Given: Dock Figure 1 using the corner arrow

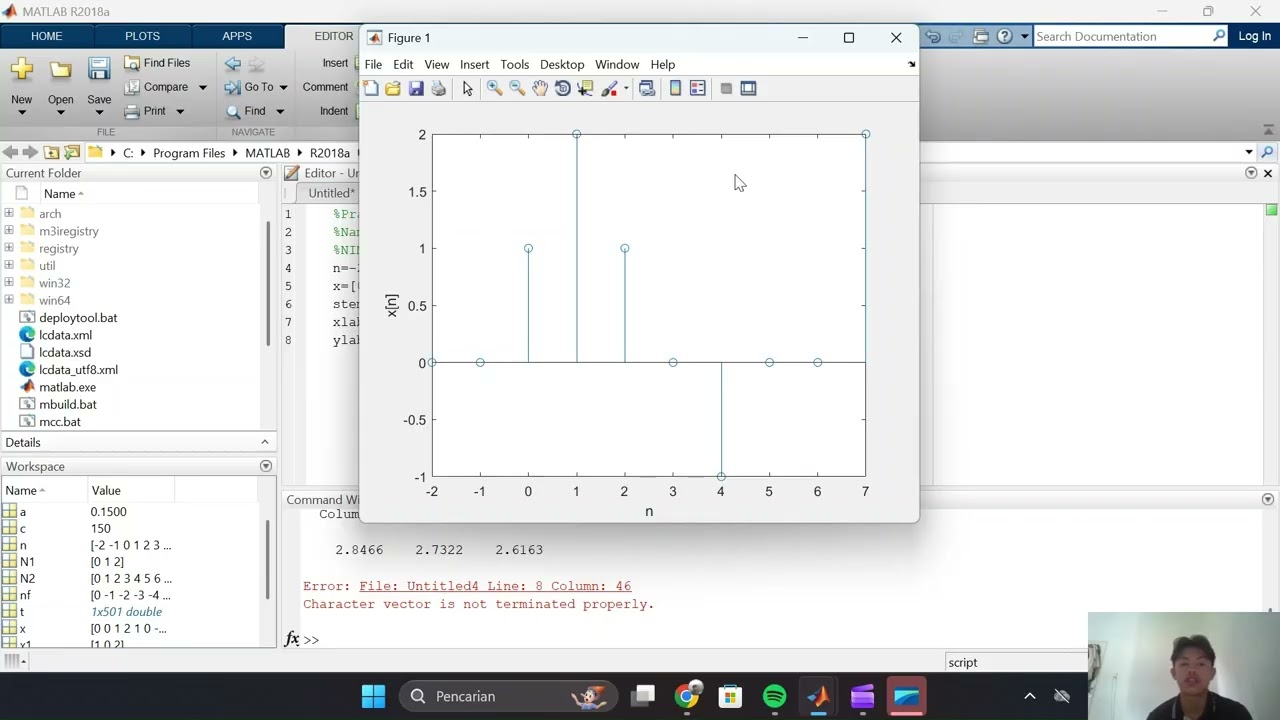Looking at the screenshot, I should 911,64.
